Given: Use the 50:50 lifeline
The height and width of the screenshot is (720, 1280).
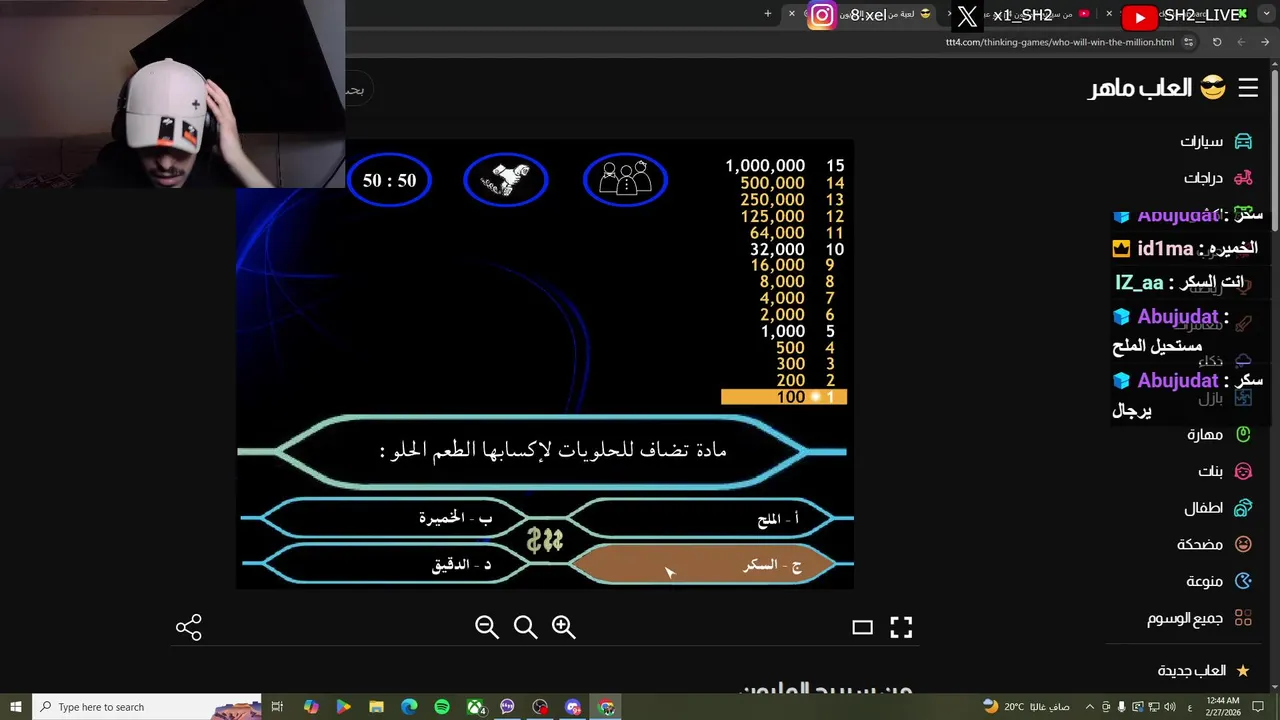Looking at the screenshot, I should coord(389,180).
